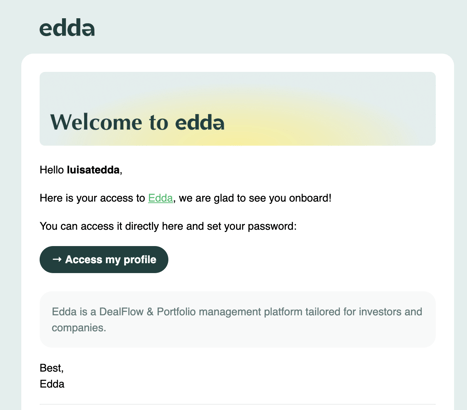467x410 pixels.
Task: Click the edda logo at the top
Action: [67, 28]
